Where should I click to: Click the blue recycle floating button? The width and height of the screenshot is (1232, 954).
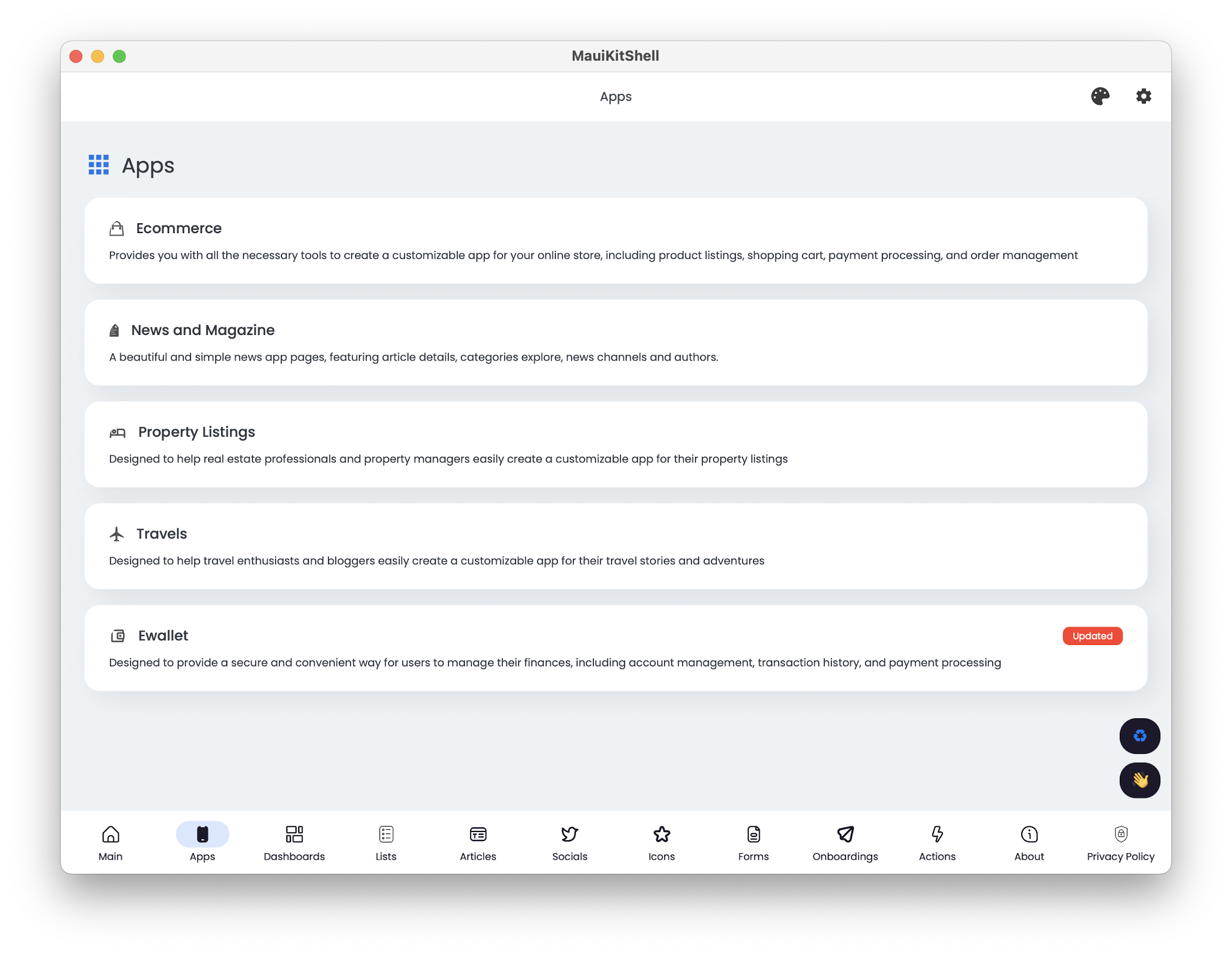[1139, 736]
